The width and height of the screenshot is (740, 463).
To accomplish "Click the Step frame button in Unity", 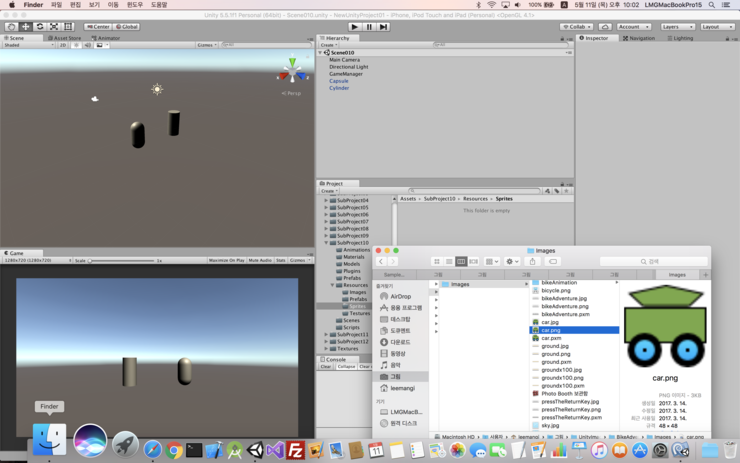I will (383, 27).
